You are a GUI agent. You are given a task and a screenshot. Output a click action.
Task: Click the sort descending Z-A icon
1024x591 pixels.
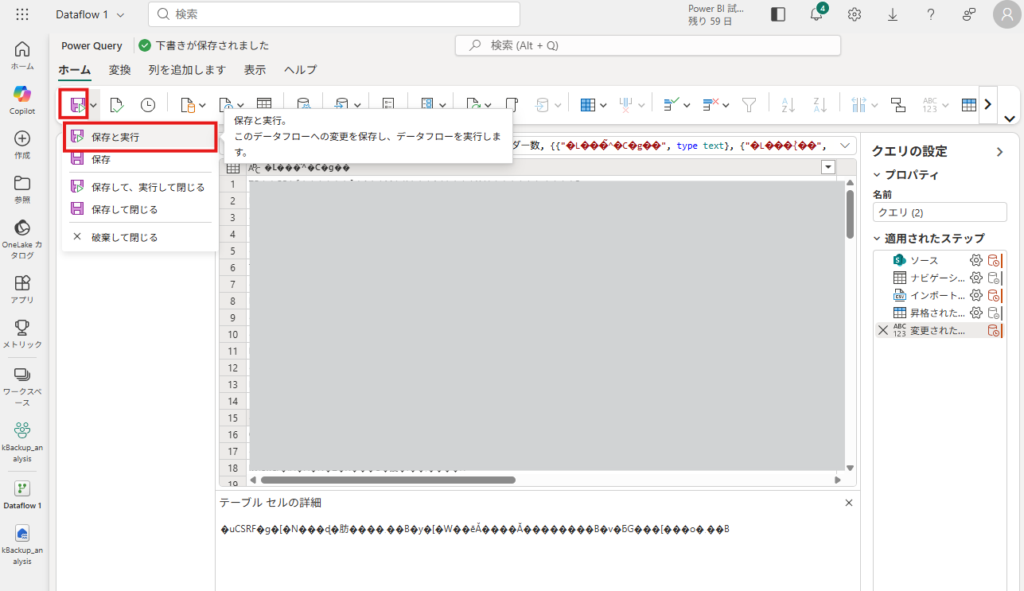(819, 105)
